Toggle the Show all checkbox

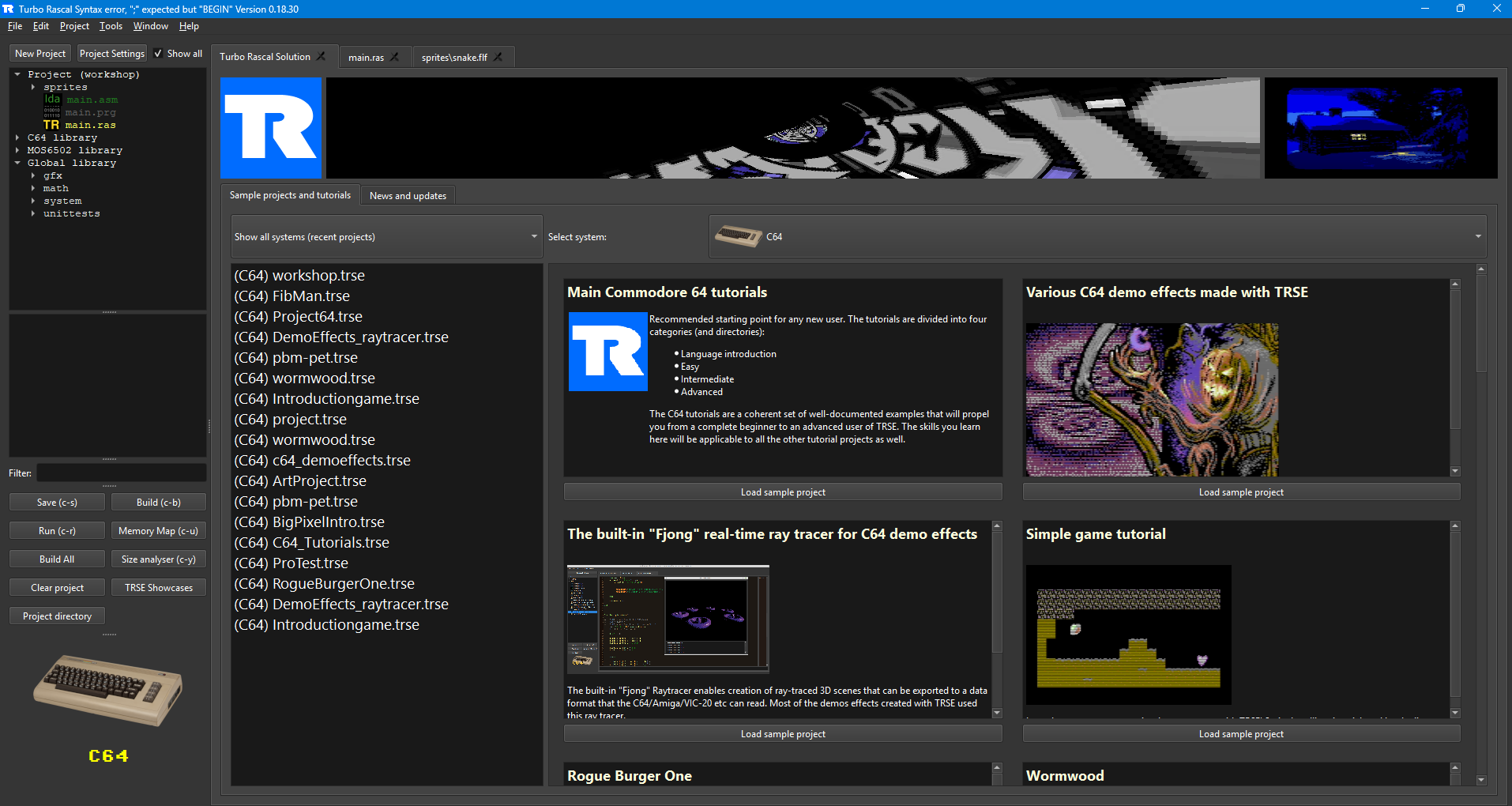tap(158, 53)
